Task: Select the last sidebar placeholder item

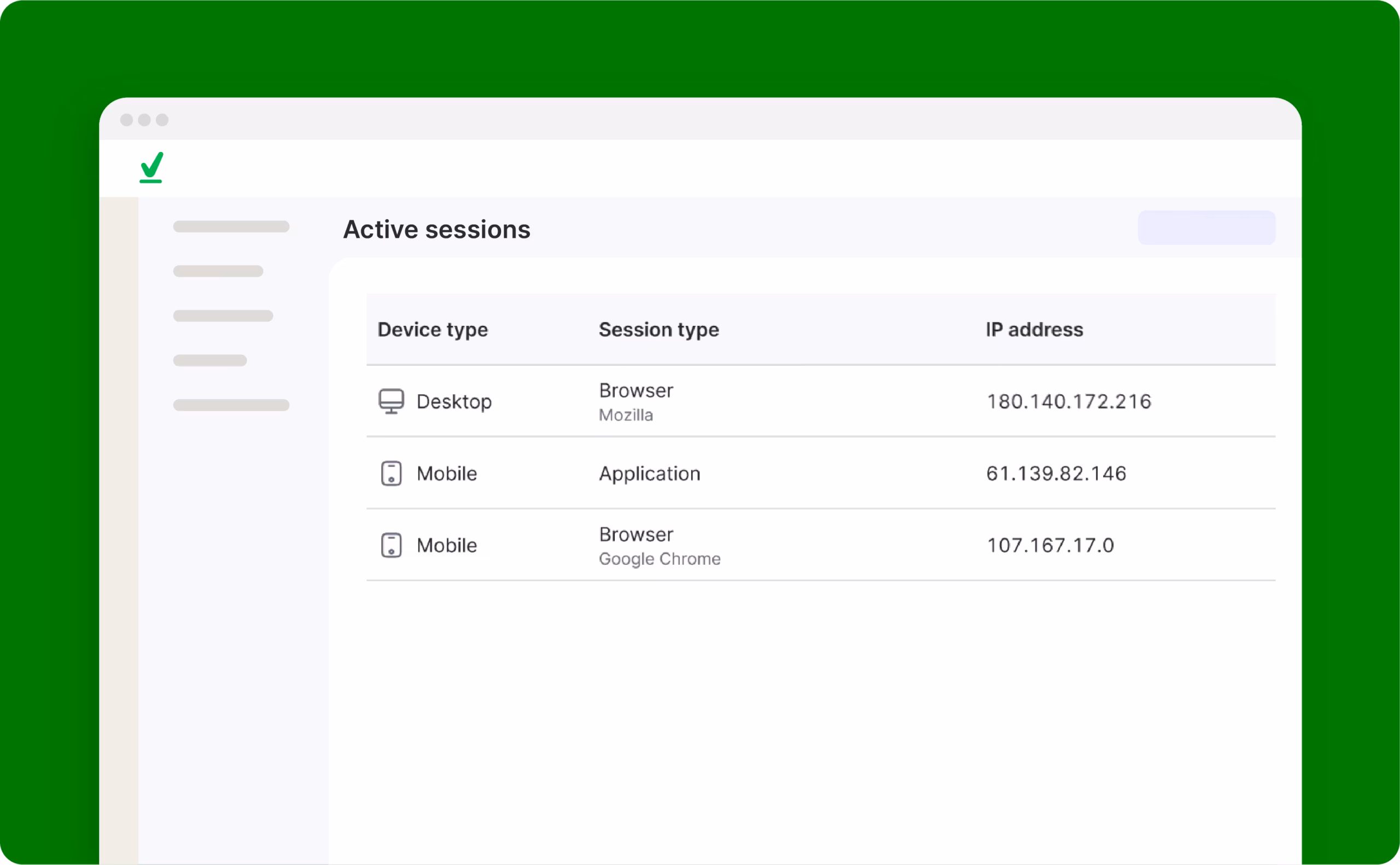Action: pyautogui.click(x=231, y=405)
